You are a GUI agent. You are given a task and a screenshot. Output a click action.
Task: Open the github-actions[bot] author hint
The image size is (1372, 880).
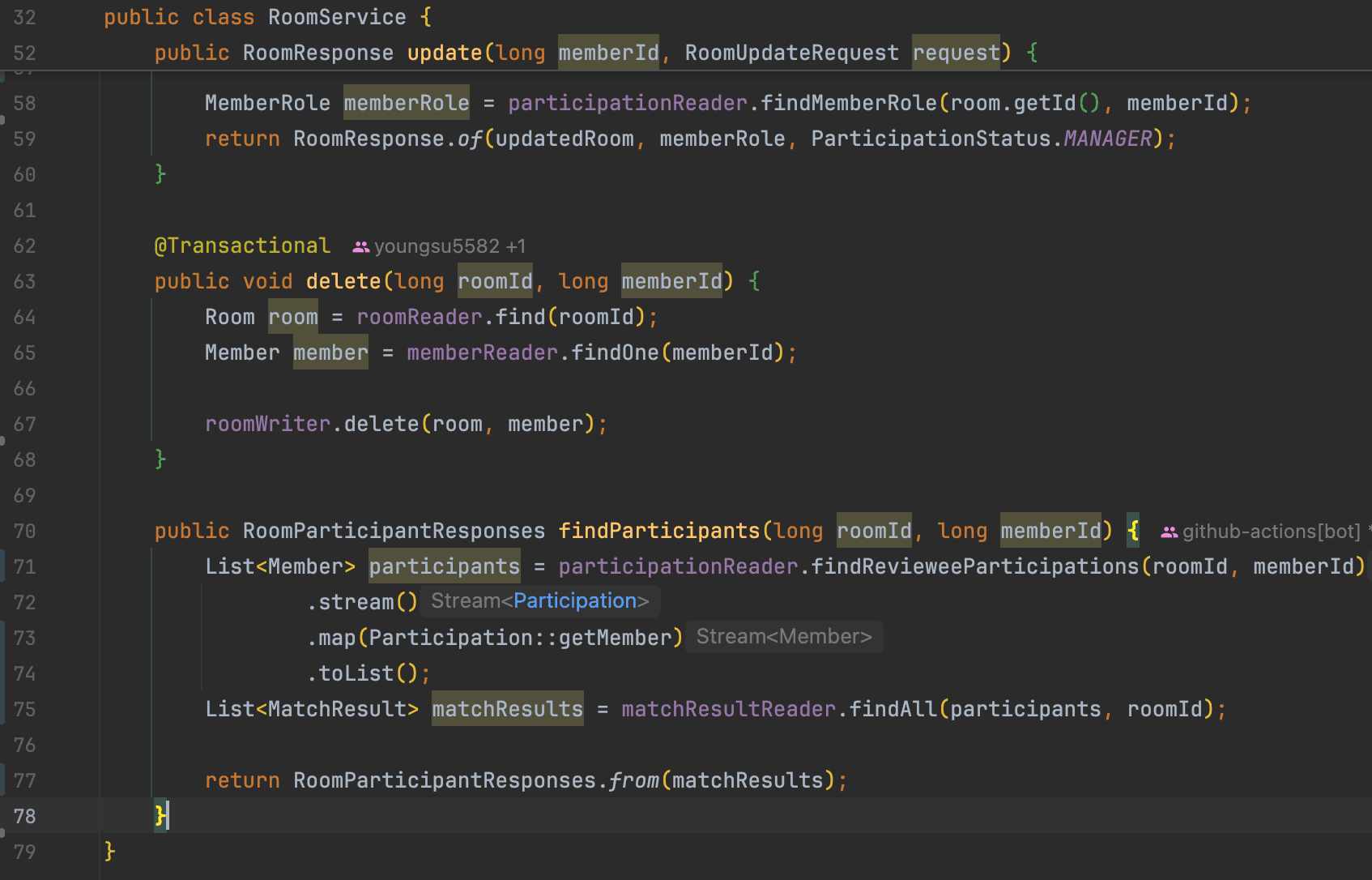point(1270,532)
